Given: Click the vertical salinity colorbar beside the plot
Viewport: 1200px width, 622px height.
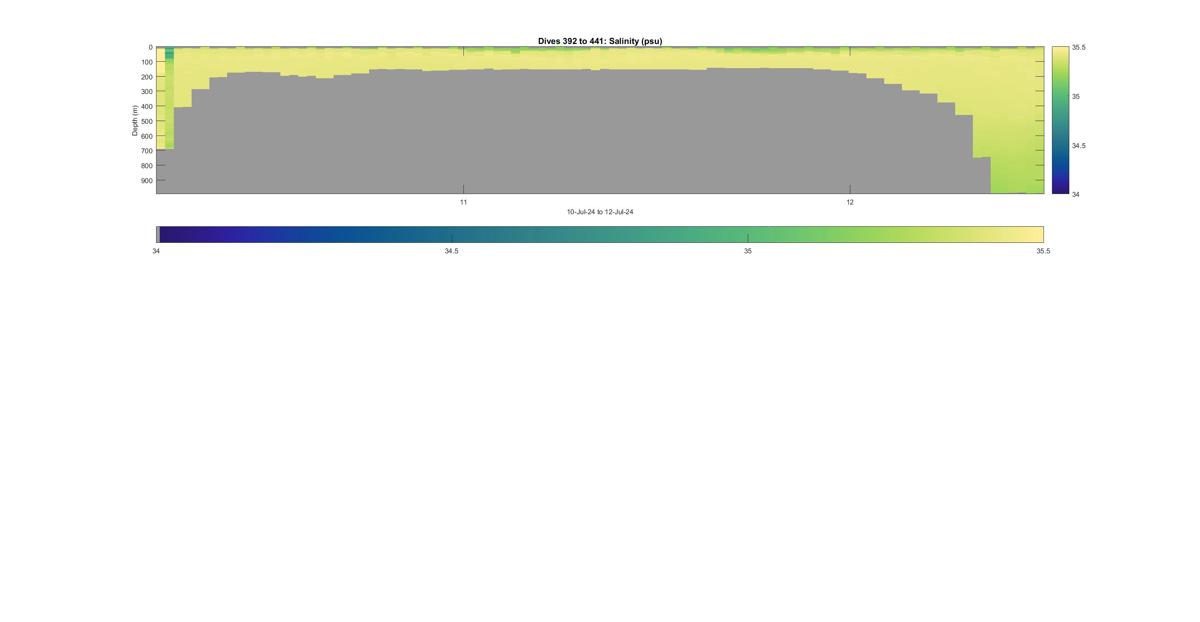Looking at the screenshot, I should click(x=1060, y=120).
